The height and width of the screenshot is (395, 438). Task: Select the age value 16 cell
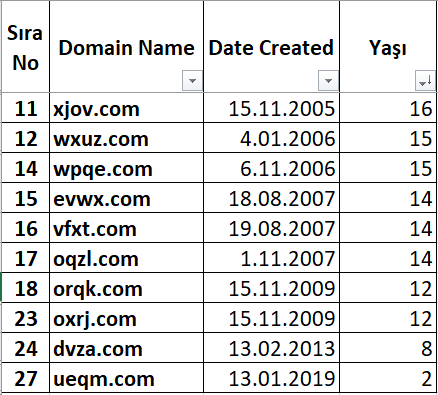point(388,108)
